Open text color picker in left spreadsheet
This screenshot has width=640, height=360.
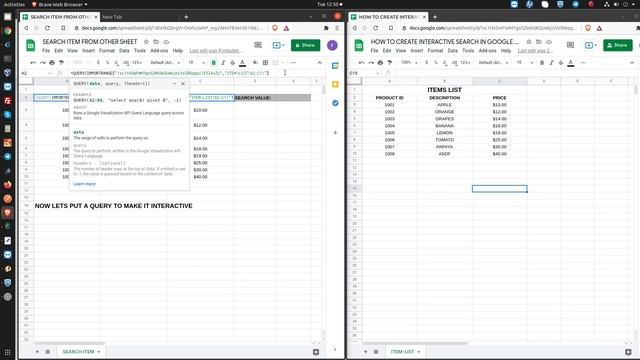(242, 62)
